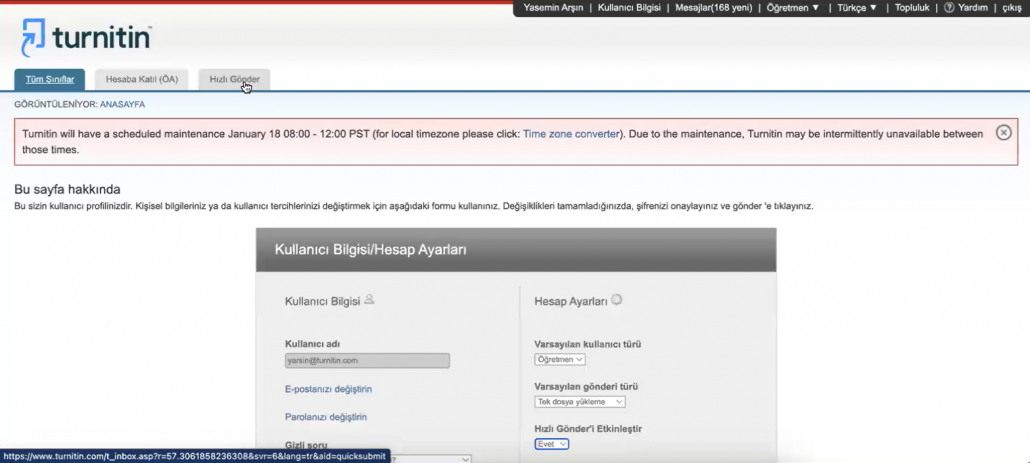The height and width of the screenshot is (463, 1030).
Task: Click the user icon beside Kullanıcı Bilgisi
Action: (x=369, y=299)
